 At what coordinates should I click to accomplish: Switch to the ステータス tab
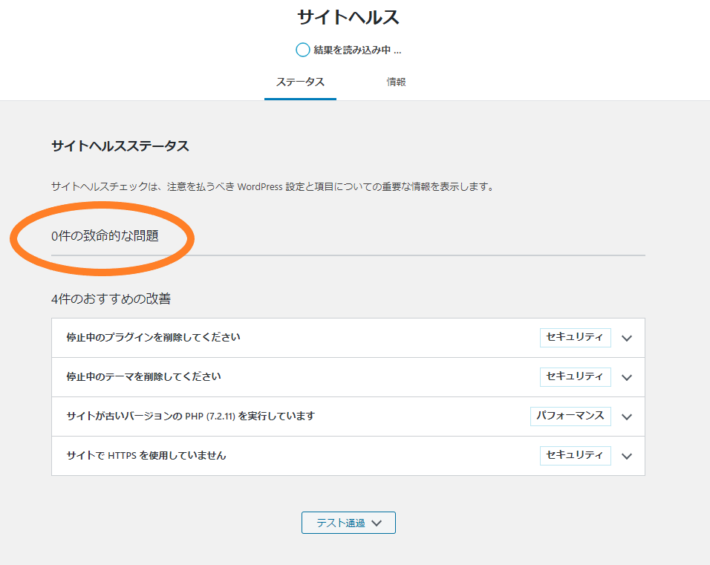300,82
